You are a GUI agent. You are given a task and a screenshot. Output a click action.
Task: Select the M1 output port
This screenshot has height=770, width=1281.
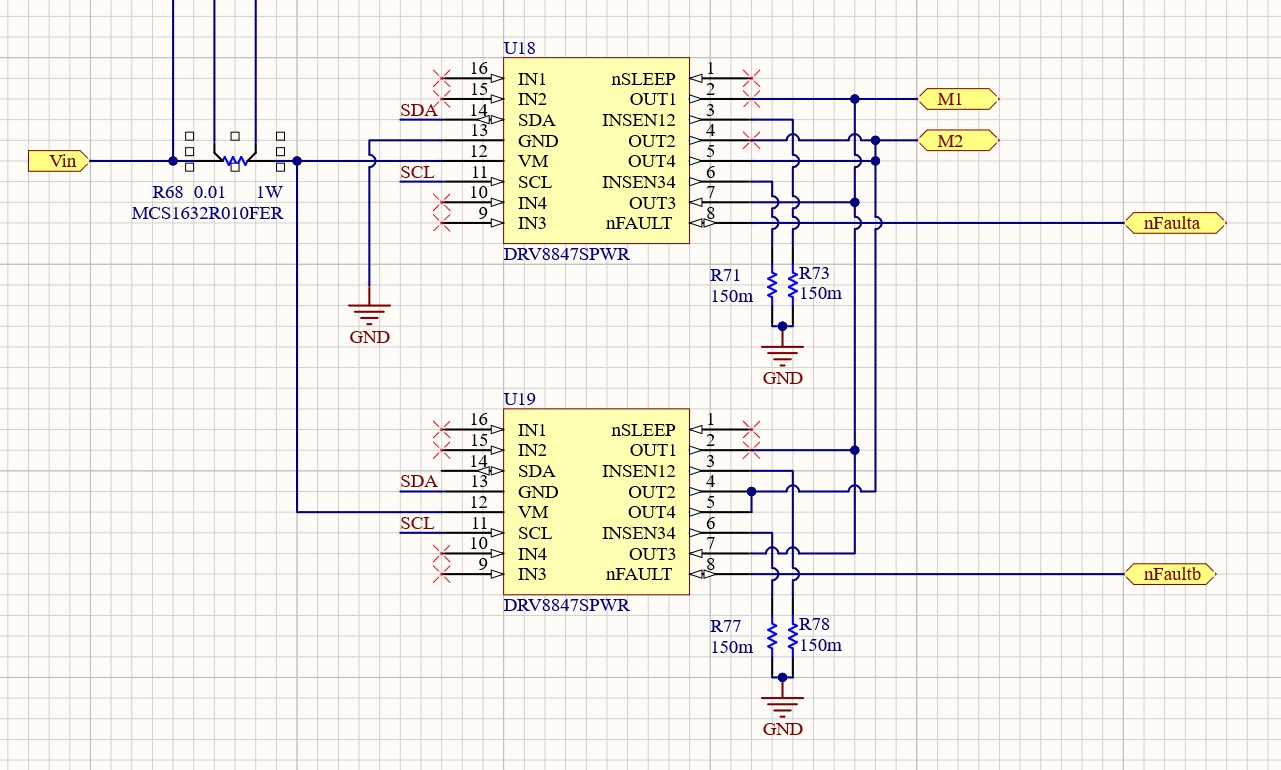958,99
